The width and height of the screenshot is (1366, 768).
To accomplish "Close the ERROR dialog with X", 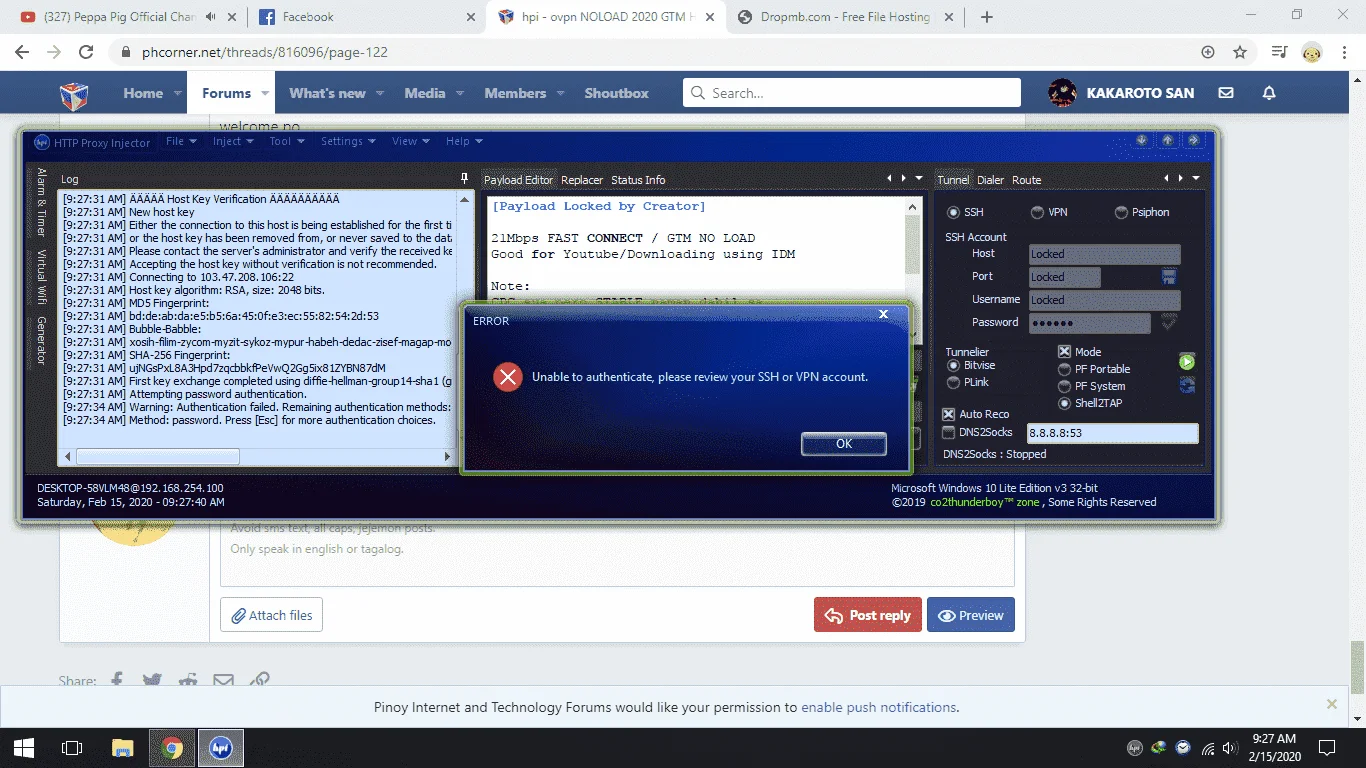I will pos(883,314).
